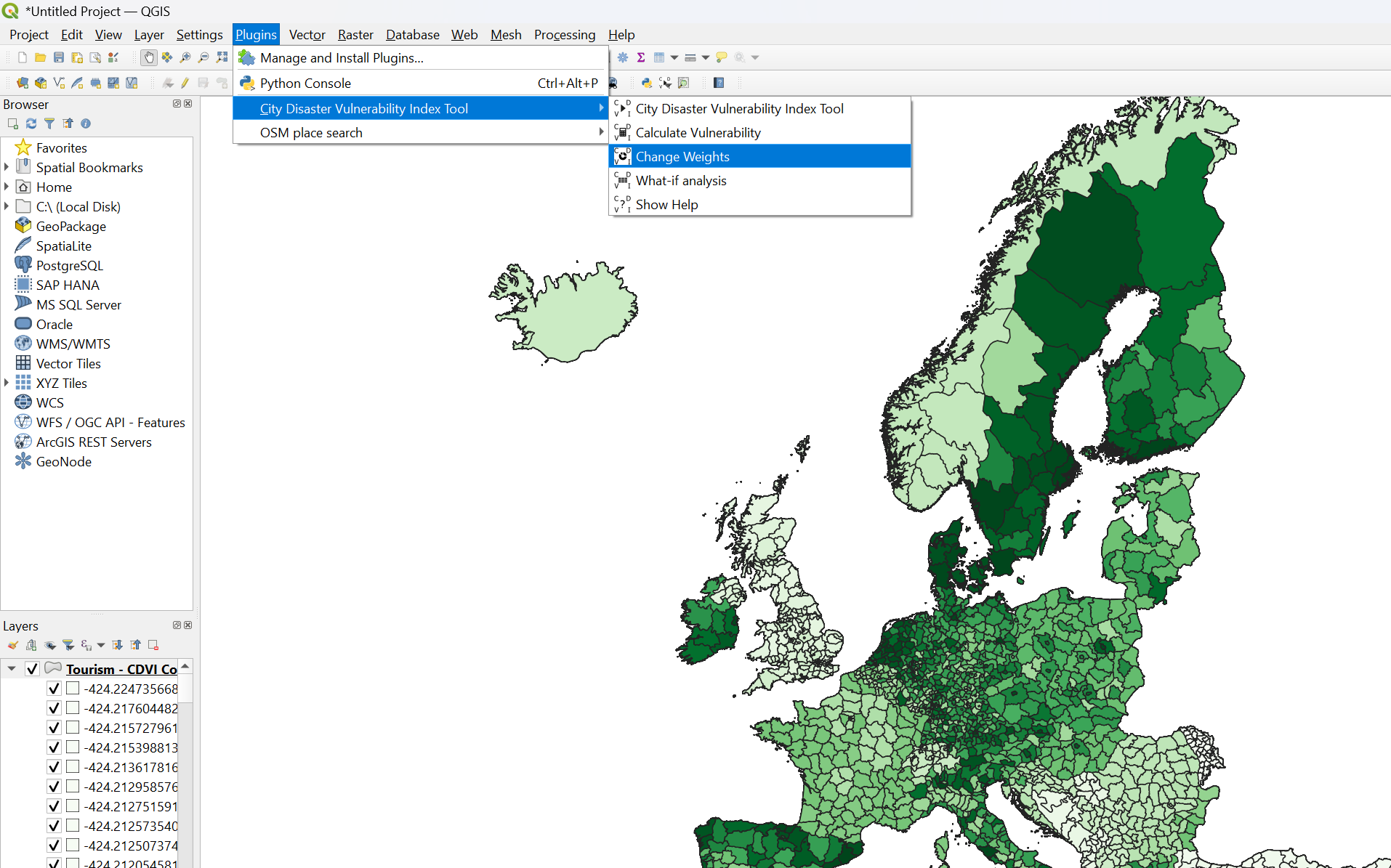Open the Data Source Manager icon
The height and width of the screenshot is (868, 1391).
[23, 83]
